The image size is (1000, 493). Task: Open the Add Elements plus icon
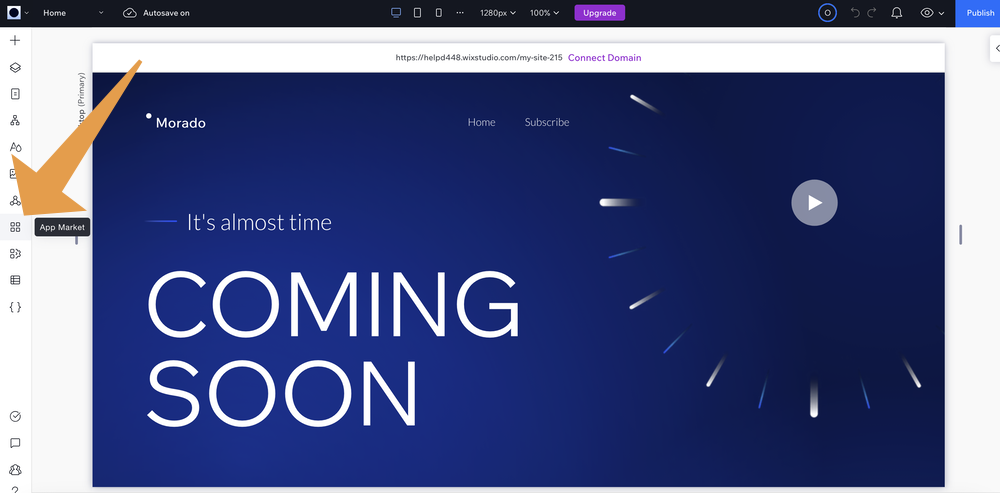coord(15,41)
